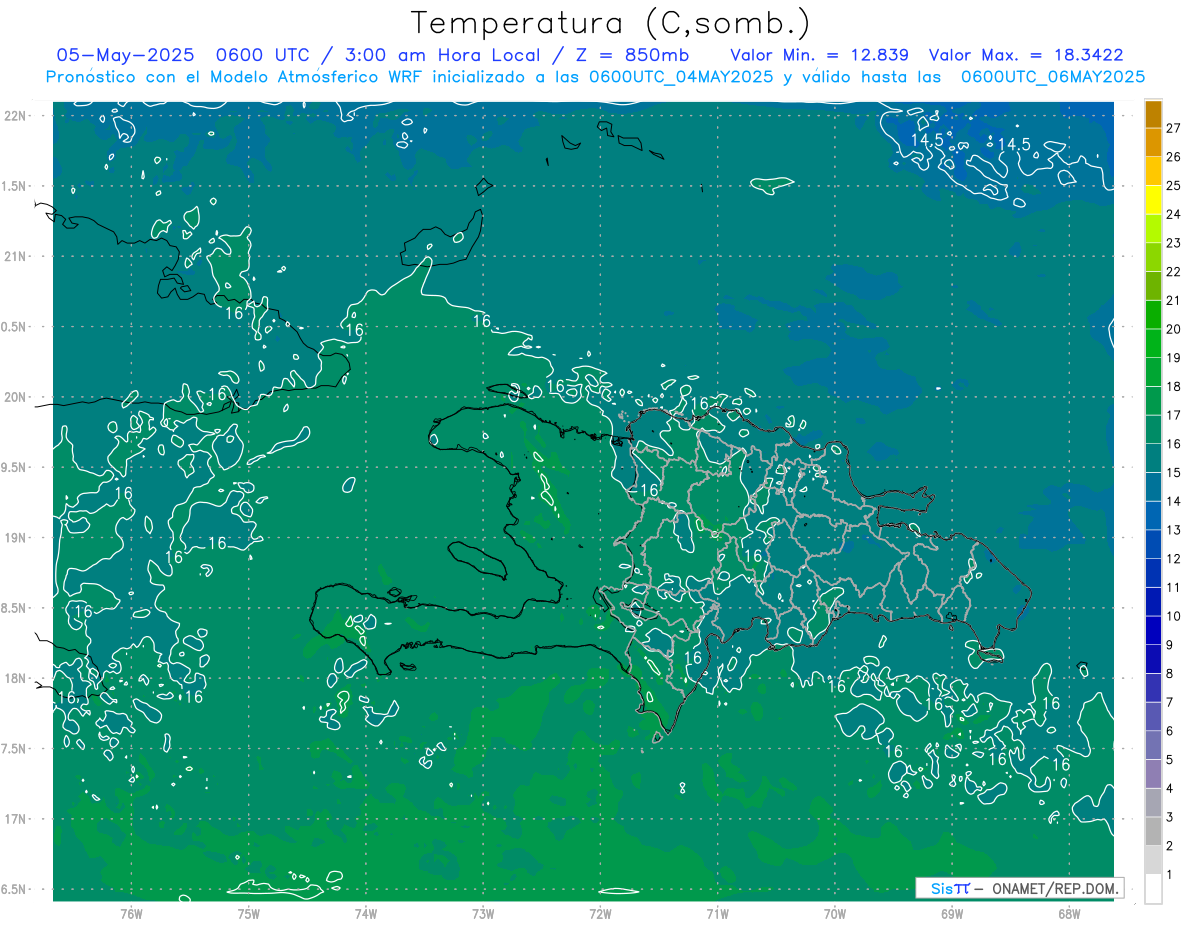The height and width of the screenshot is (927, 1200).
Task: Click the 17N latitude axis label
Action: tap(18, 819)
